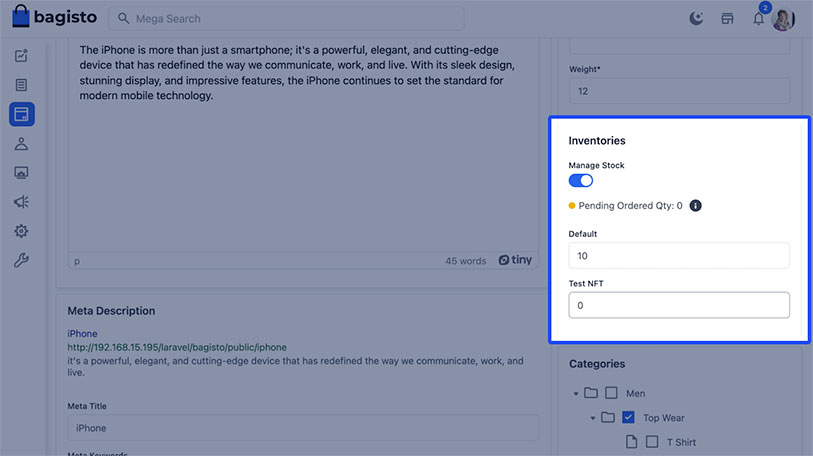Open the storefront shop icon
Image resolution: width=813 pixels, height=456 pixels.
727,19
